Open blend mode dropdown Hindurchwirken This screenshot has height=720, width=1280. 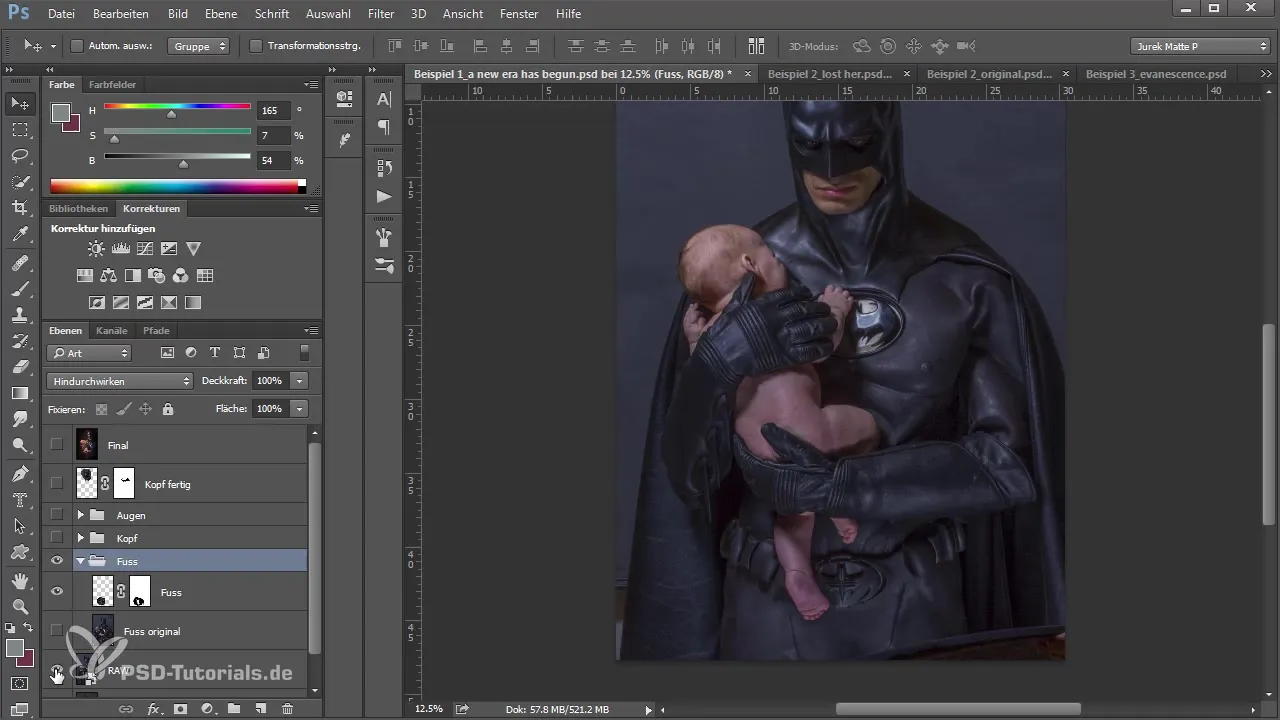point(119,381)
